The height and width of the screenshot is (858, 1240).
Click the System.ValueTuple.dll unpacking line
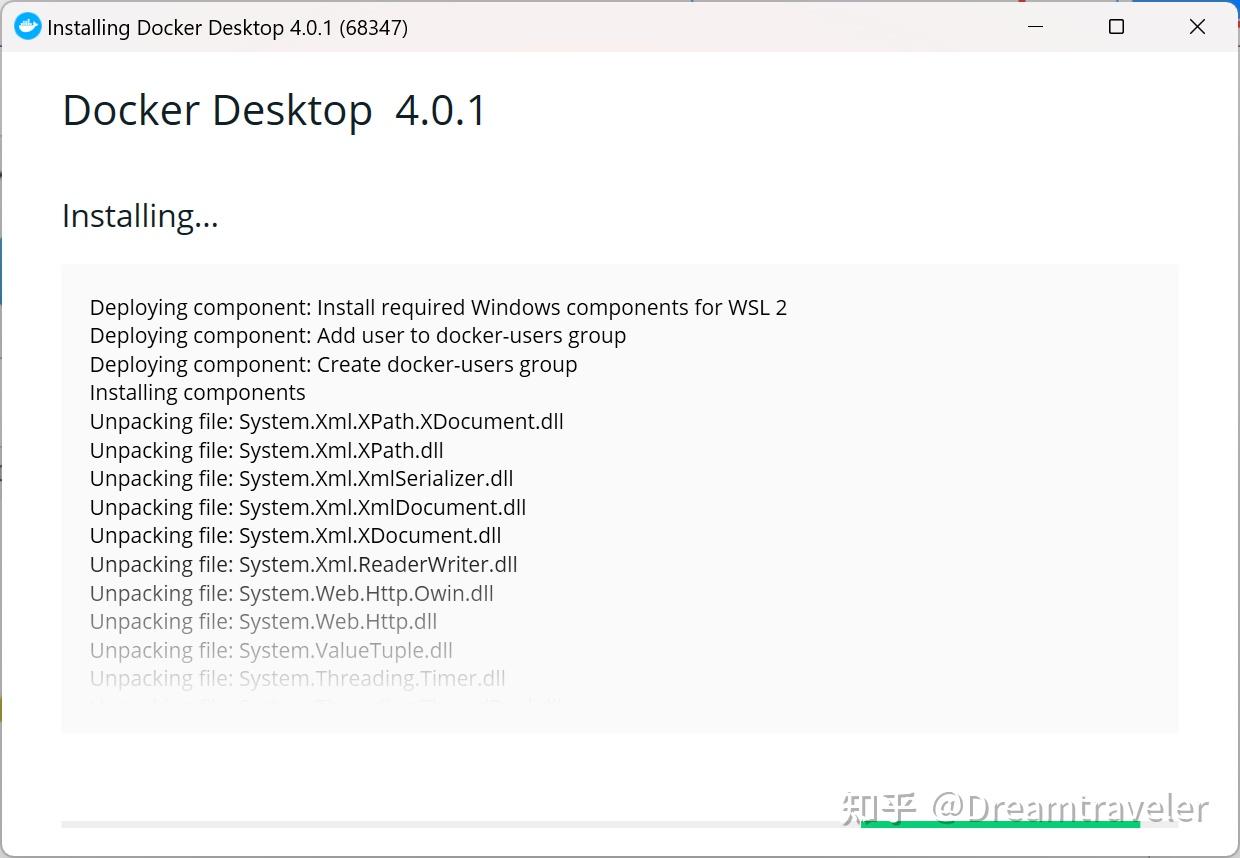[271, 650]
